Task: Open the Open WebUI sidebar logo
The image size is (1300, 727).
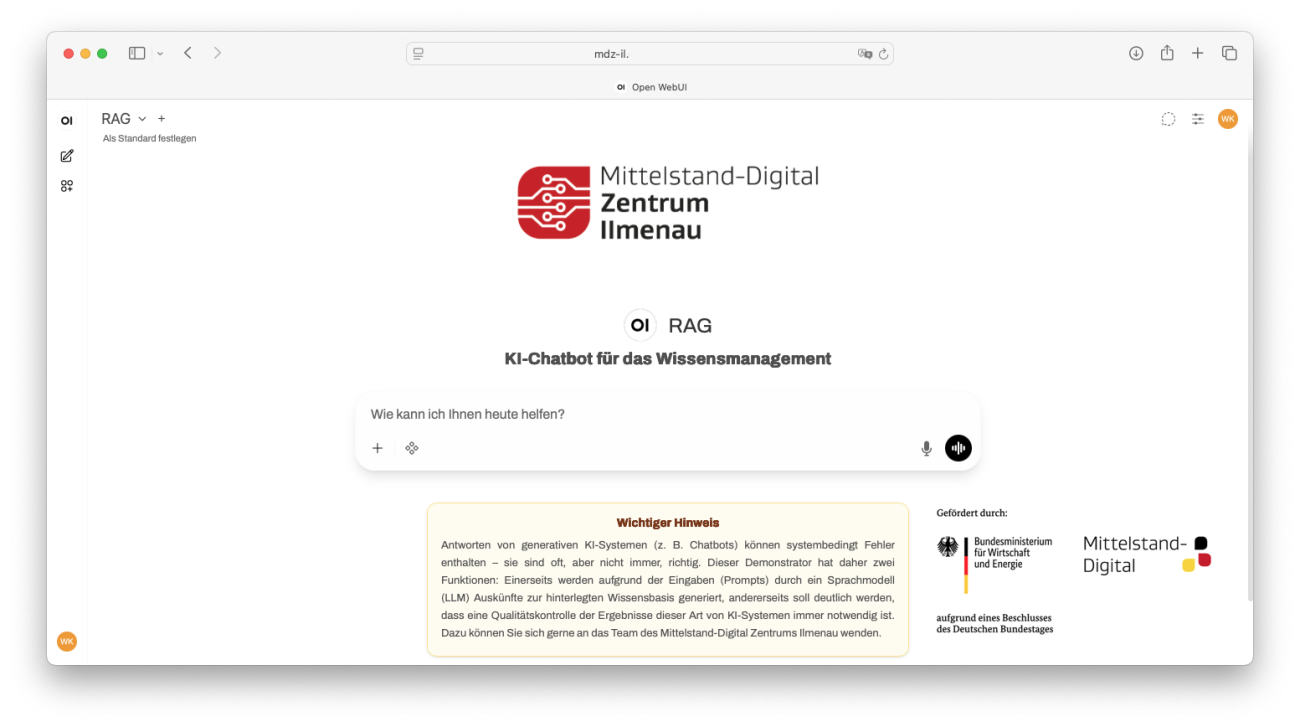Action: 67,120
